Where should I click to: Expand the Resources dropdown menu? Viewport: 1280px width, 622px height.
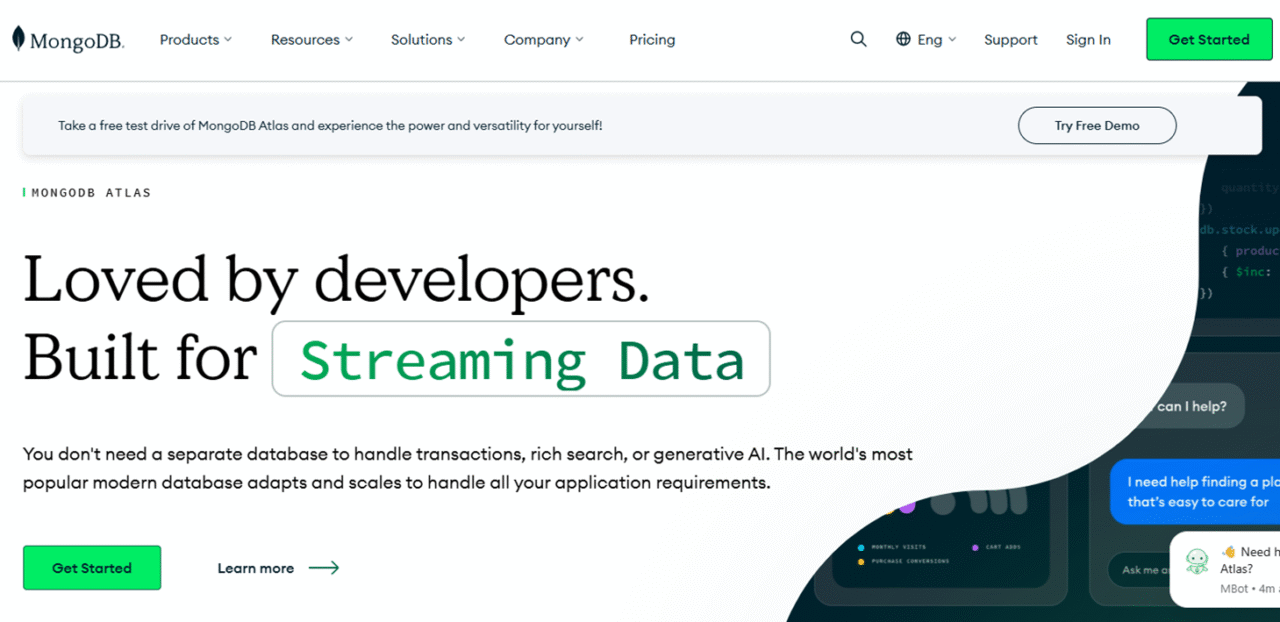coord(312,40)
